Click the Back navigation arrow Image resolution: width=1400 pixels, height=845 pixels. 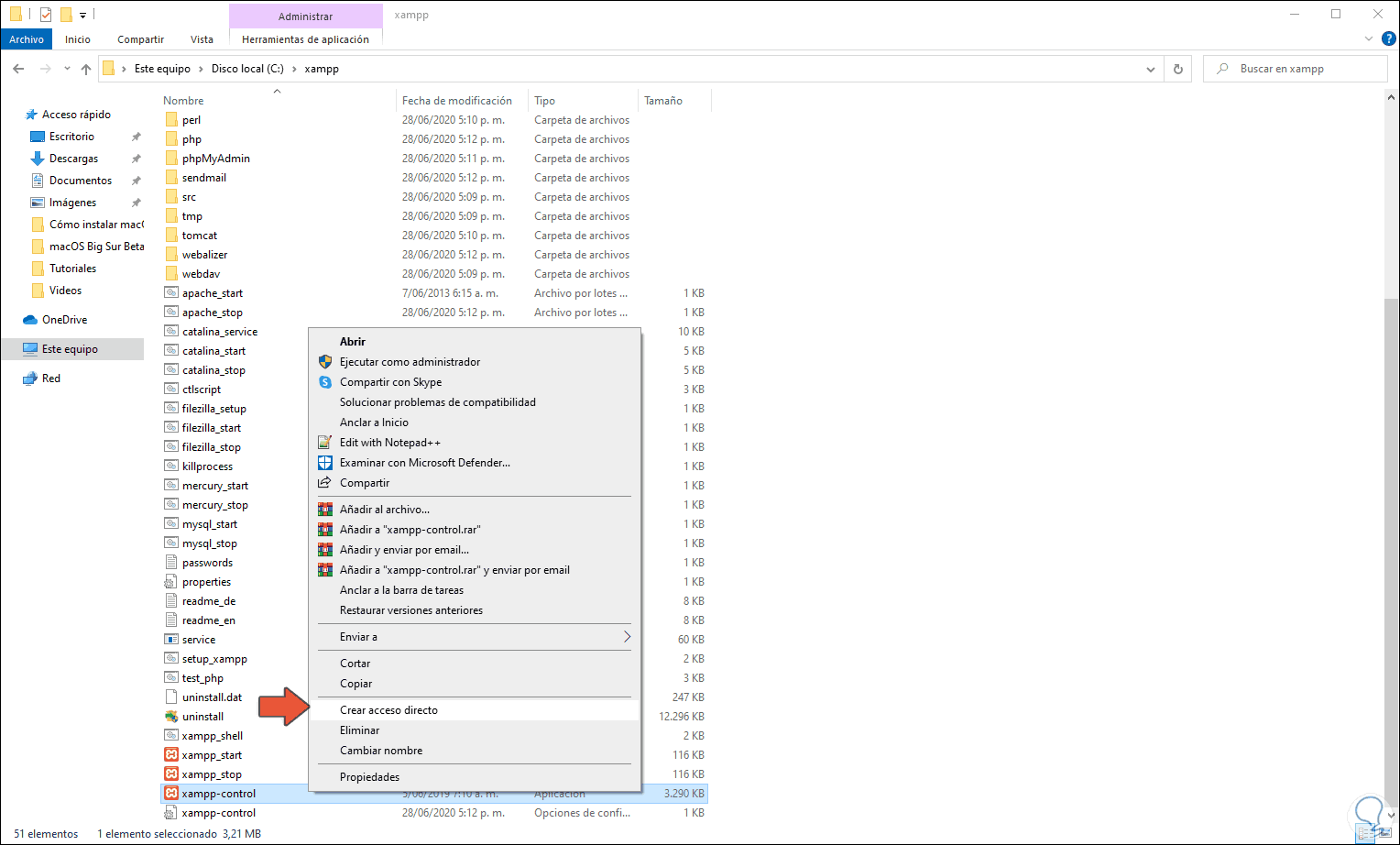point(18,69)
